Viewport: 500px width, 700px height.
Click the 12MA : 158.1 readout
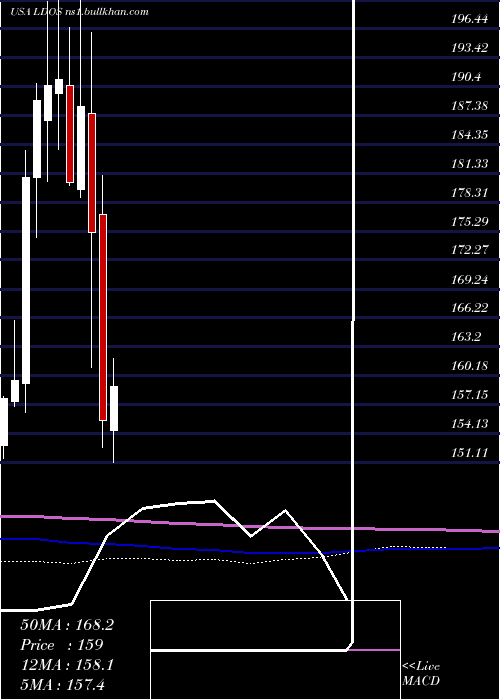point(67,665)
